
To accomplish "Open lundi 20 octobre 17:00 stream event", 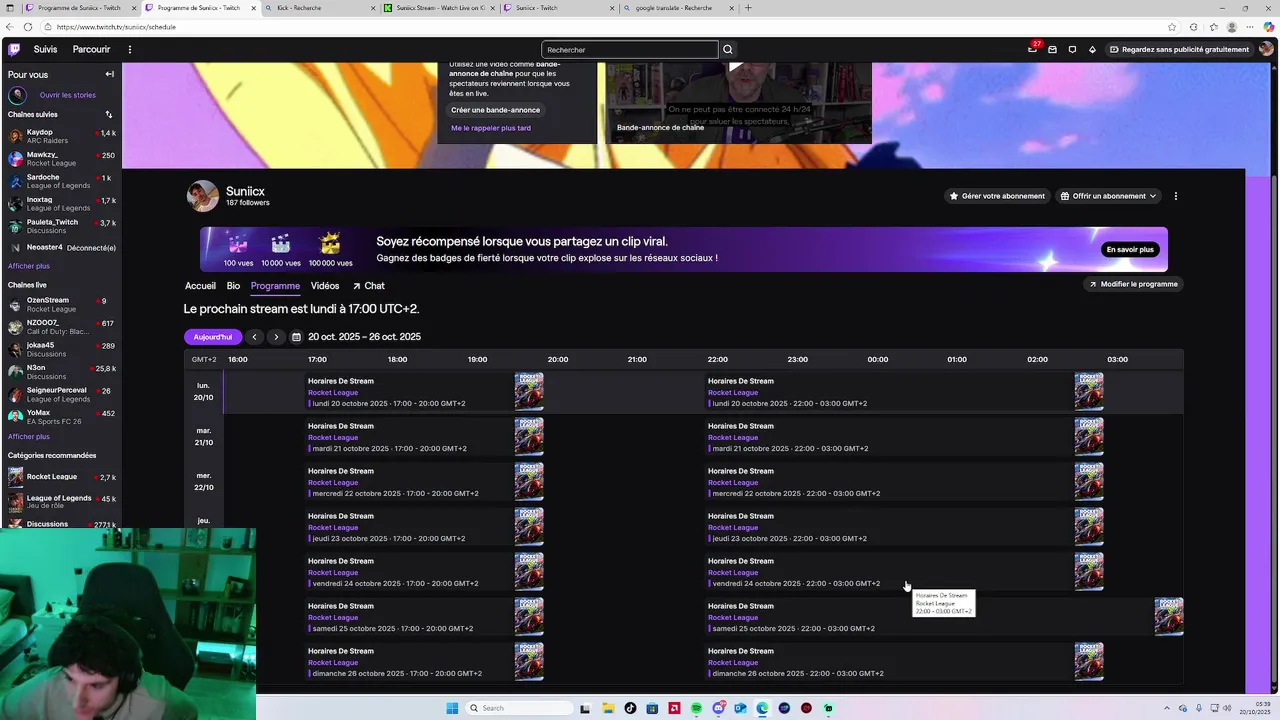I will pos(424,392).
